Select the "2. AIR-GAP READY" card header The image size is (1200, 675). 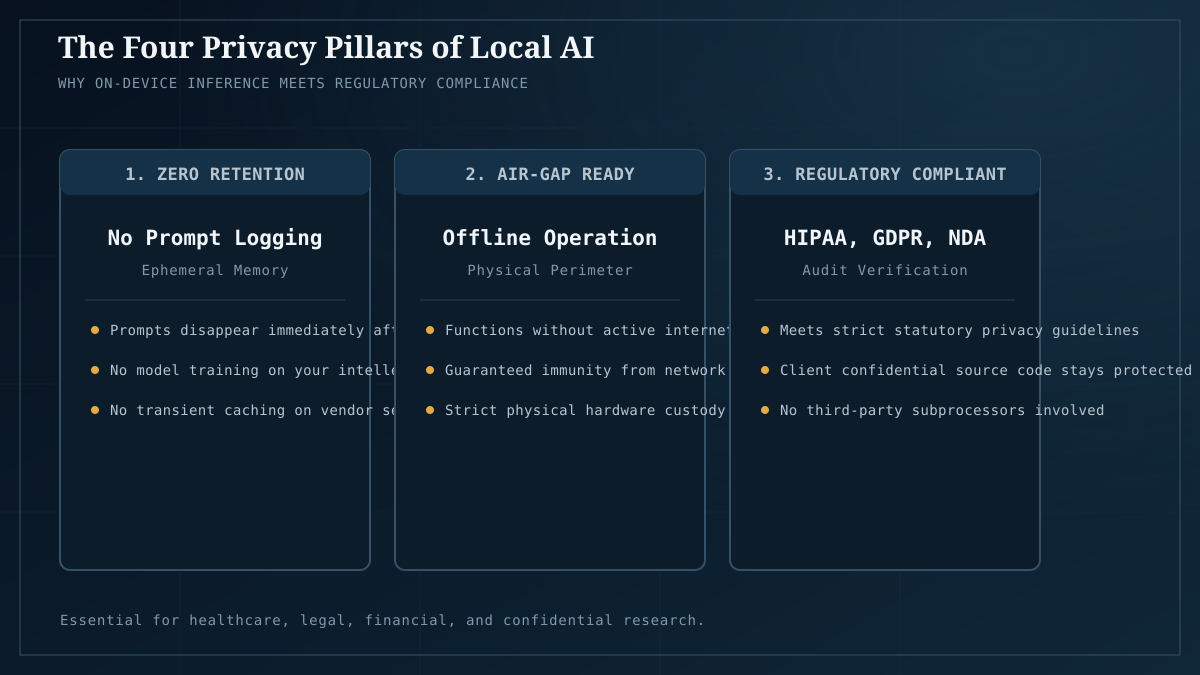pyautogui.click(x=550, y=173)
